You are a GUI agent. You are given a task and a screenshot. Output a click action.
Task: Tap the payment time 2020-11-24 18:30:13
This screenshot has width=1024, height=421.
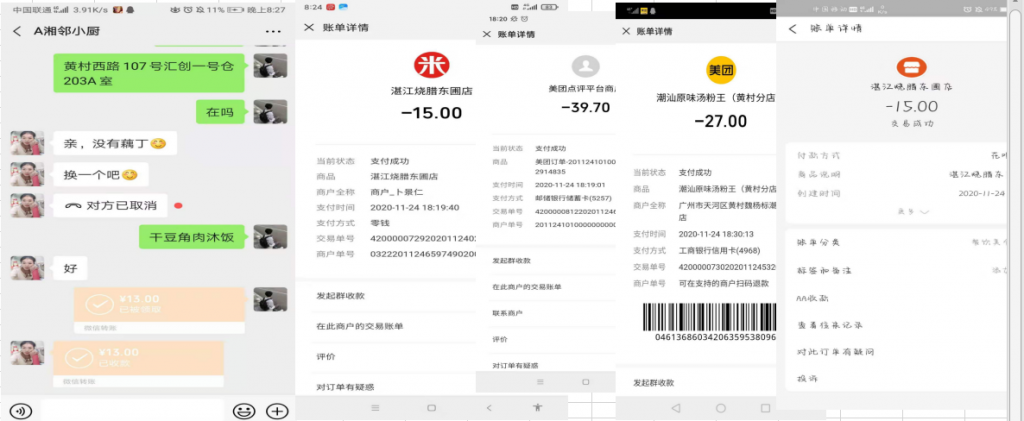pyautogui.click(x=716, y=234)
